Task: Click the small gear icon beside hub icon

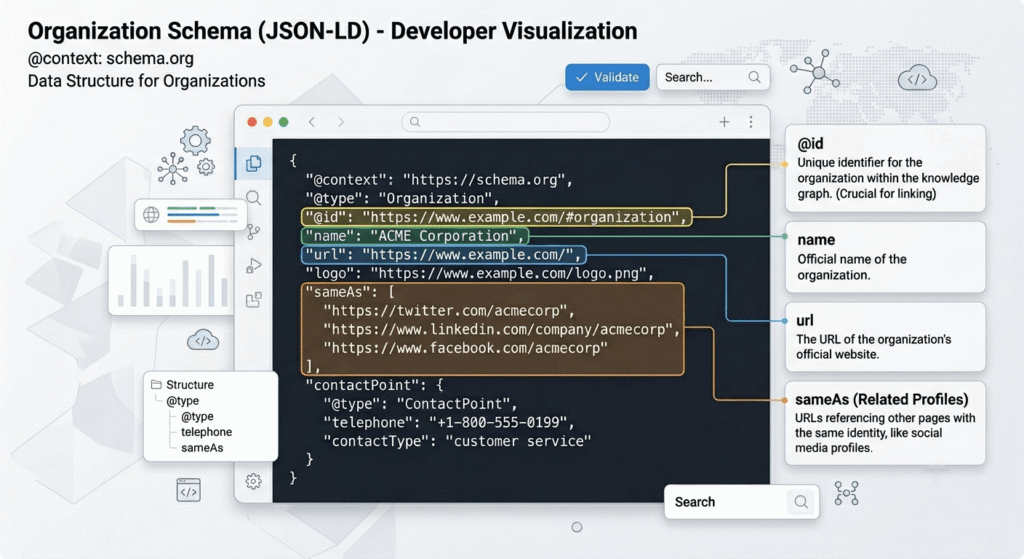Action: point(206,167)
